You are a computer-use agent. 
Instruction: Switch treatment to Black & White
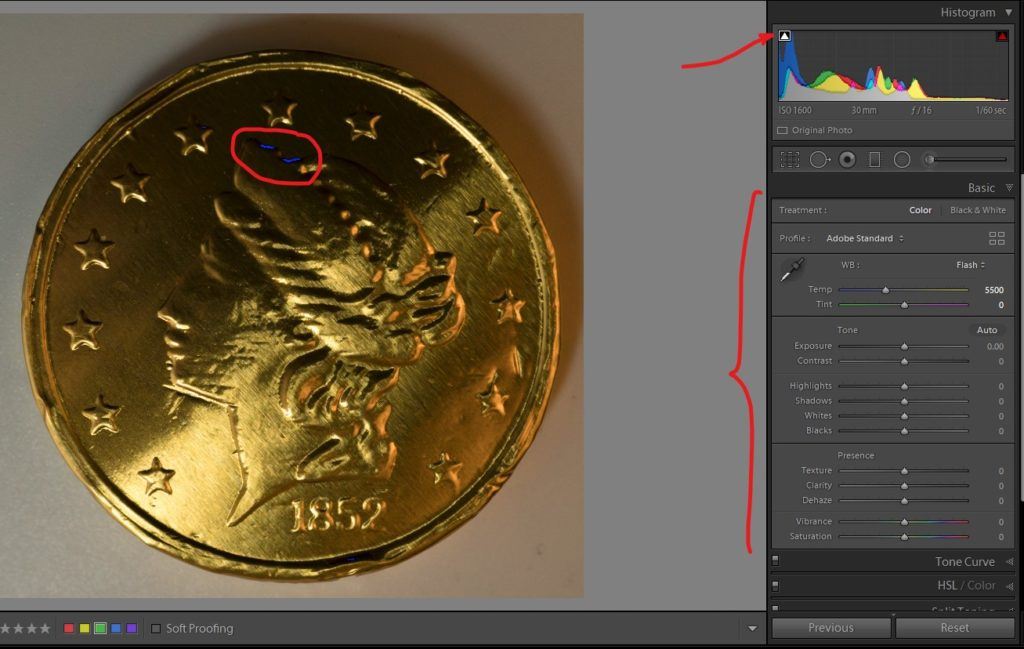click(x=977, y=210)
